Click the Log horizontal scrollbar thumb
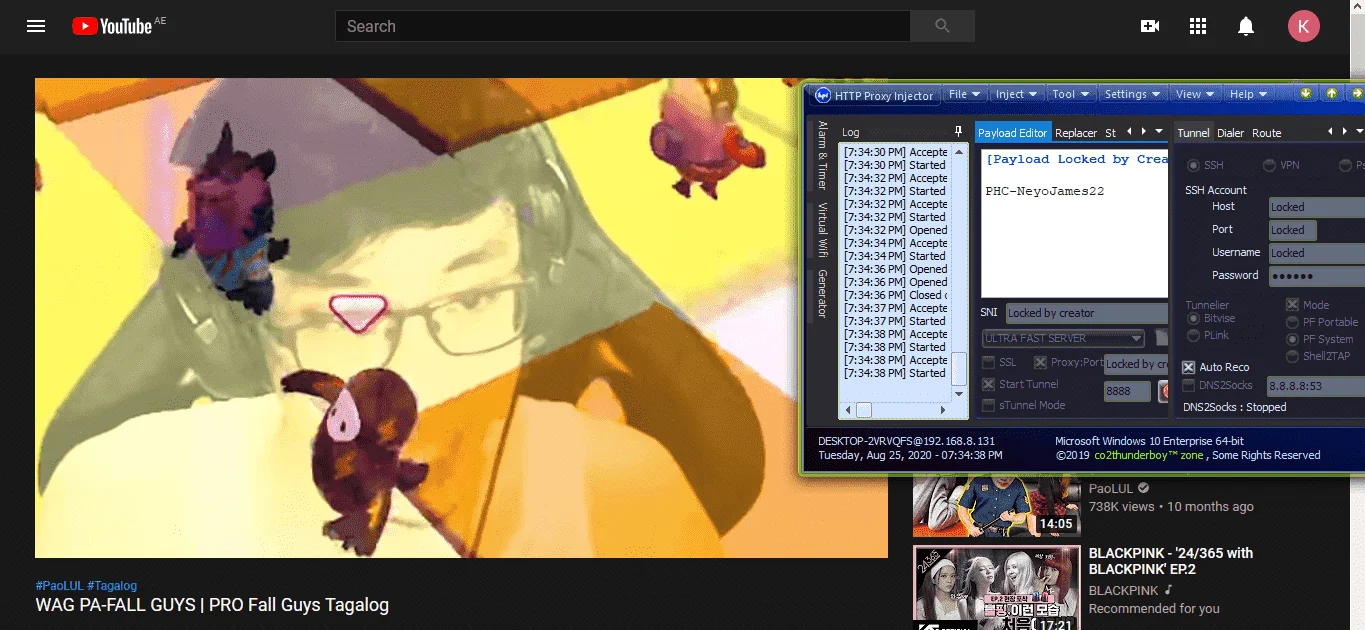 864,410
